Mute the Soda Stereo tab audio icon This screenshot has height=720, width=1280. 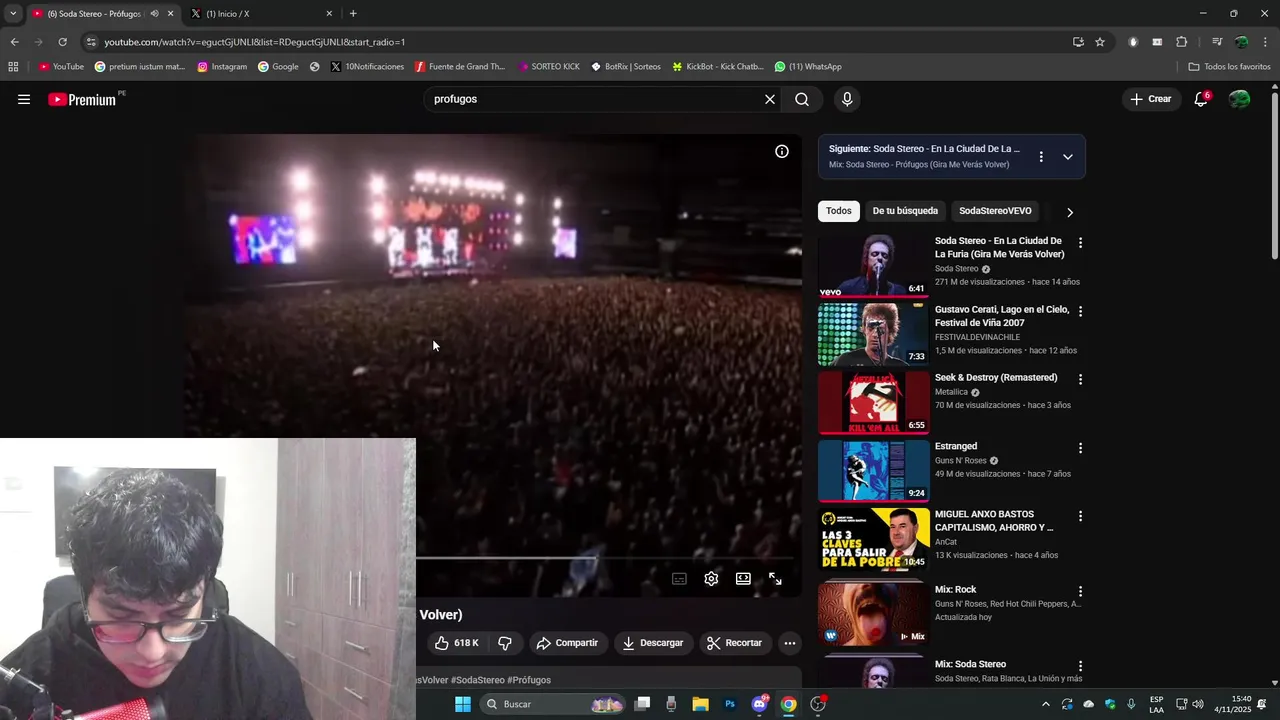click(154, 14)
